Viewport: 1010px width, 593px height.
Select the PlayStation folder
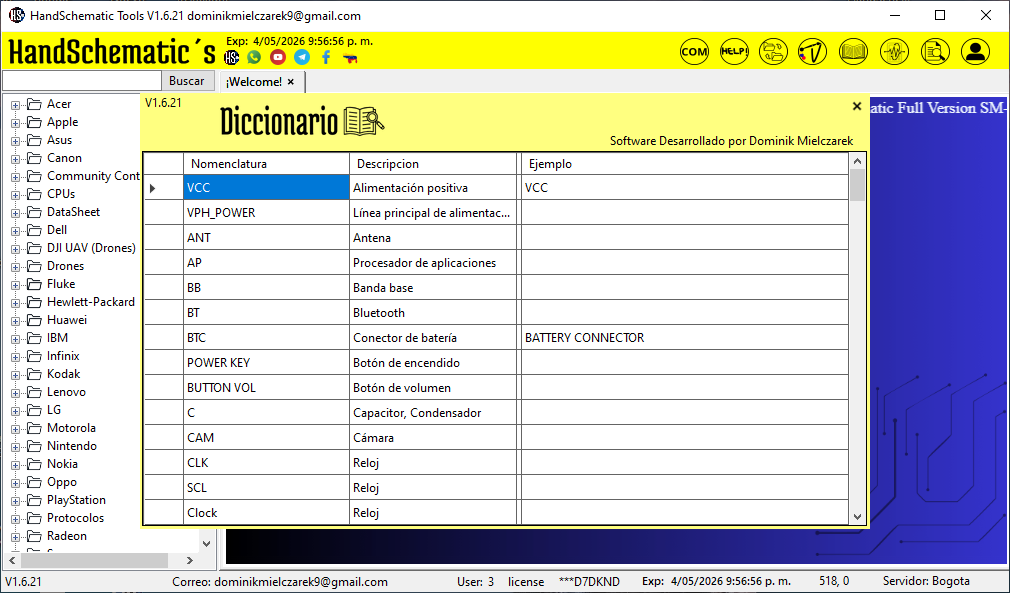click(x=76, y=500)
